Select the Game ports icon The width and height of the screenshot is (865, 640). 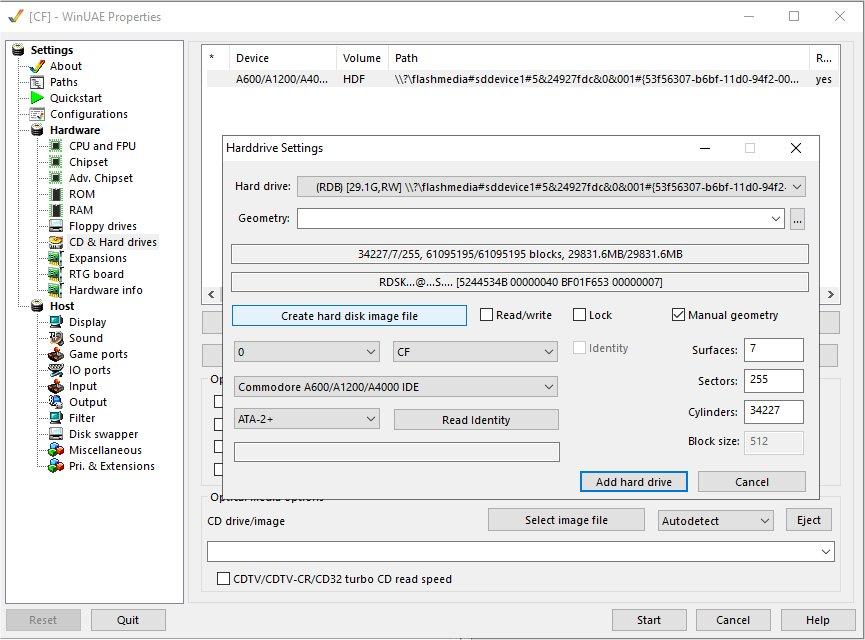(56, 354)
